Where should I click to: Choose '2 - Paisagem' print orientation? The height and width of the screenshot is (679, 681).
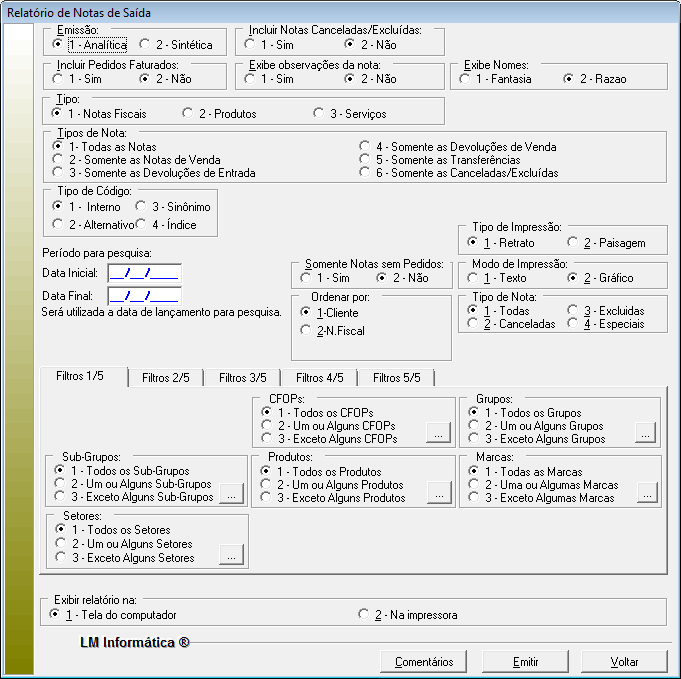pyautogui.click(x=573, y=243)
